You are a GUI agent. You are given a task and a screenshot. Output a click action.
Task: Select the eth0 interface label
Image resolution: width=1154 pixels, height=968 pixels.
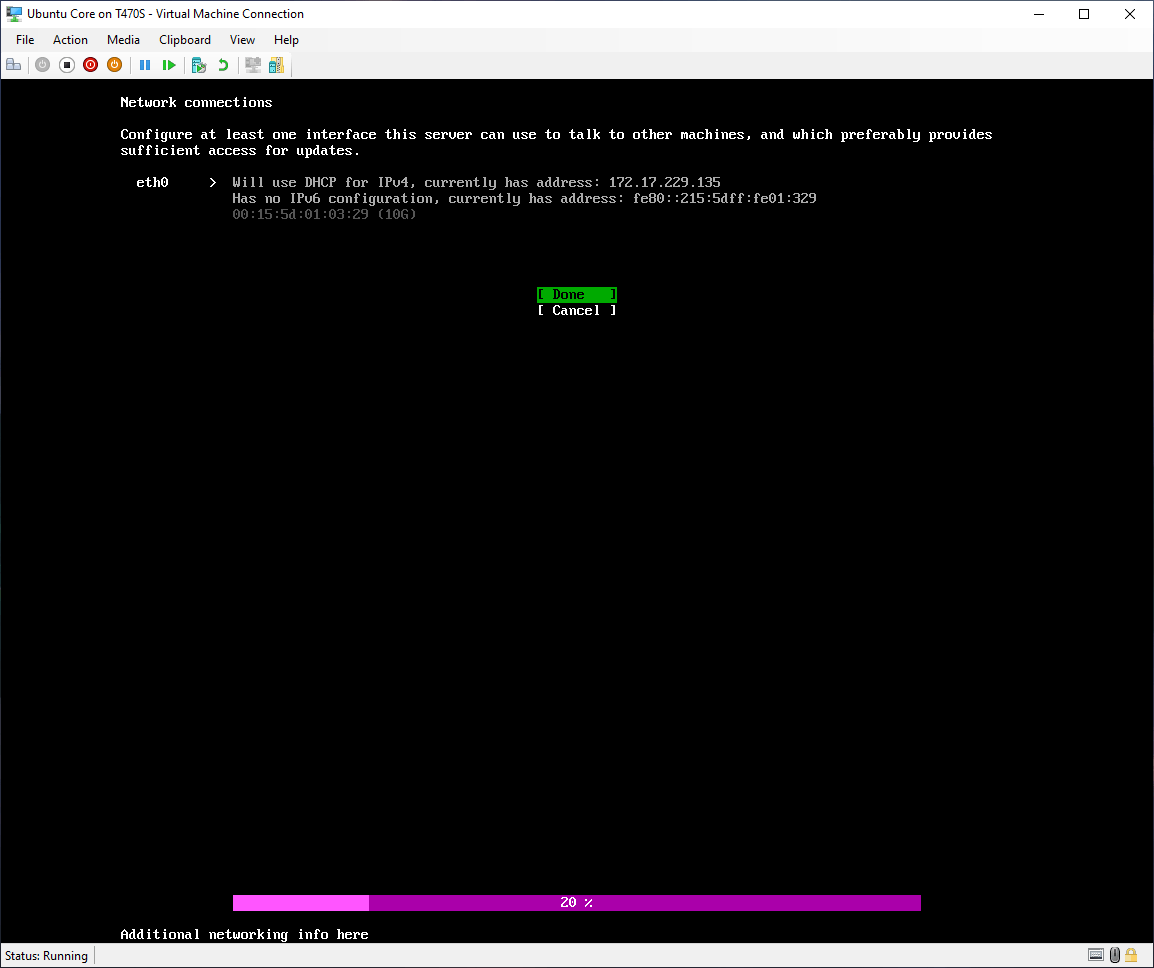(152, 183)
